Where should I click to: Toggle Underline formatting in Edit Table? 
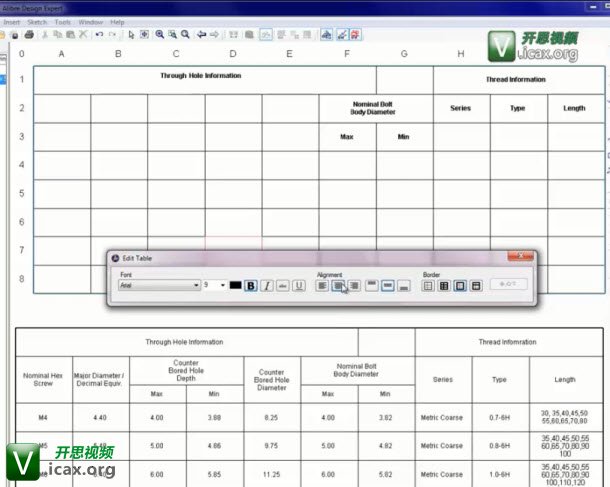point(299,286)
